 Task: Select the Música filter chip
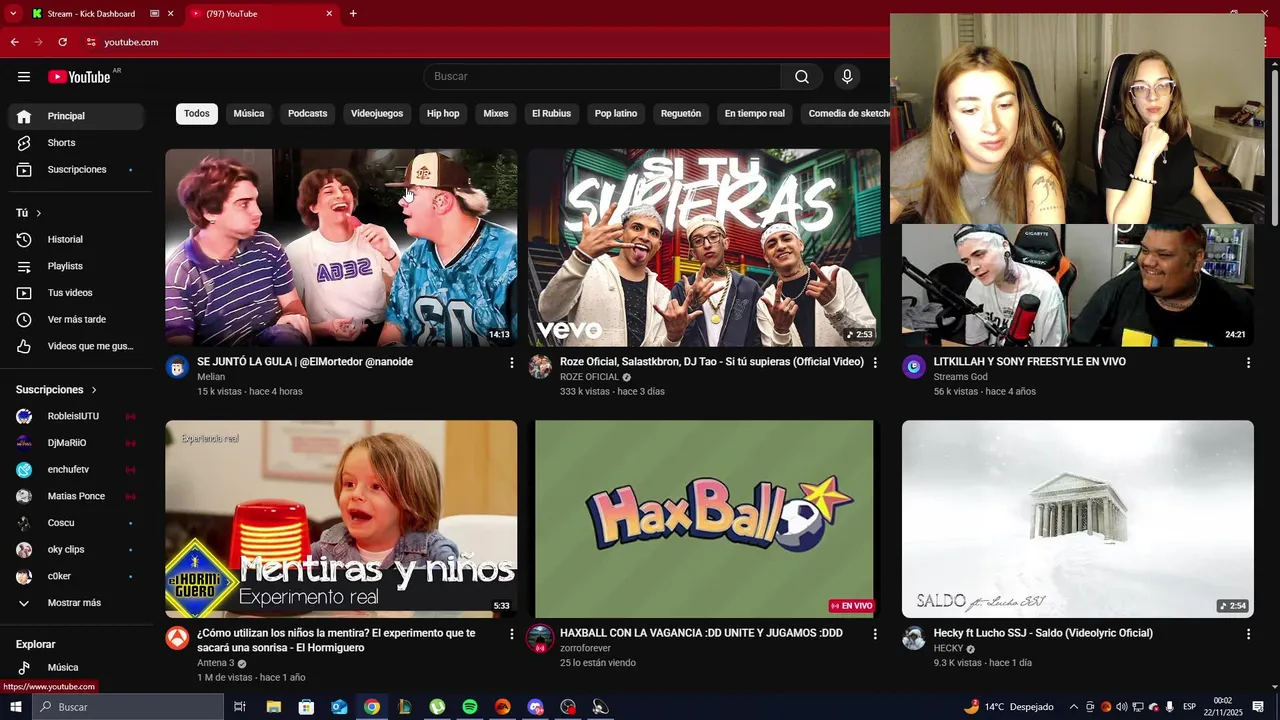click(249, 114)
